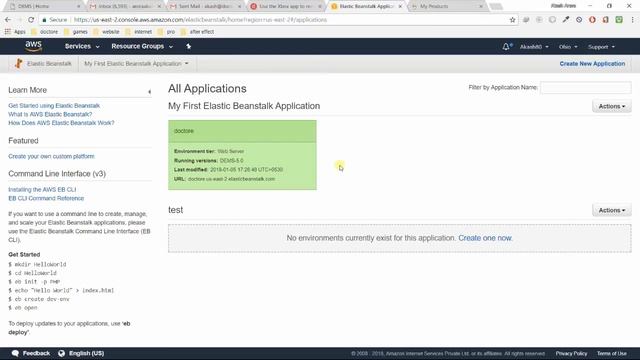This screenshot has height=360, width=640.
Task: Expand the Services dropdown
Action: pyautogui.click(x=82, y=47)
